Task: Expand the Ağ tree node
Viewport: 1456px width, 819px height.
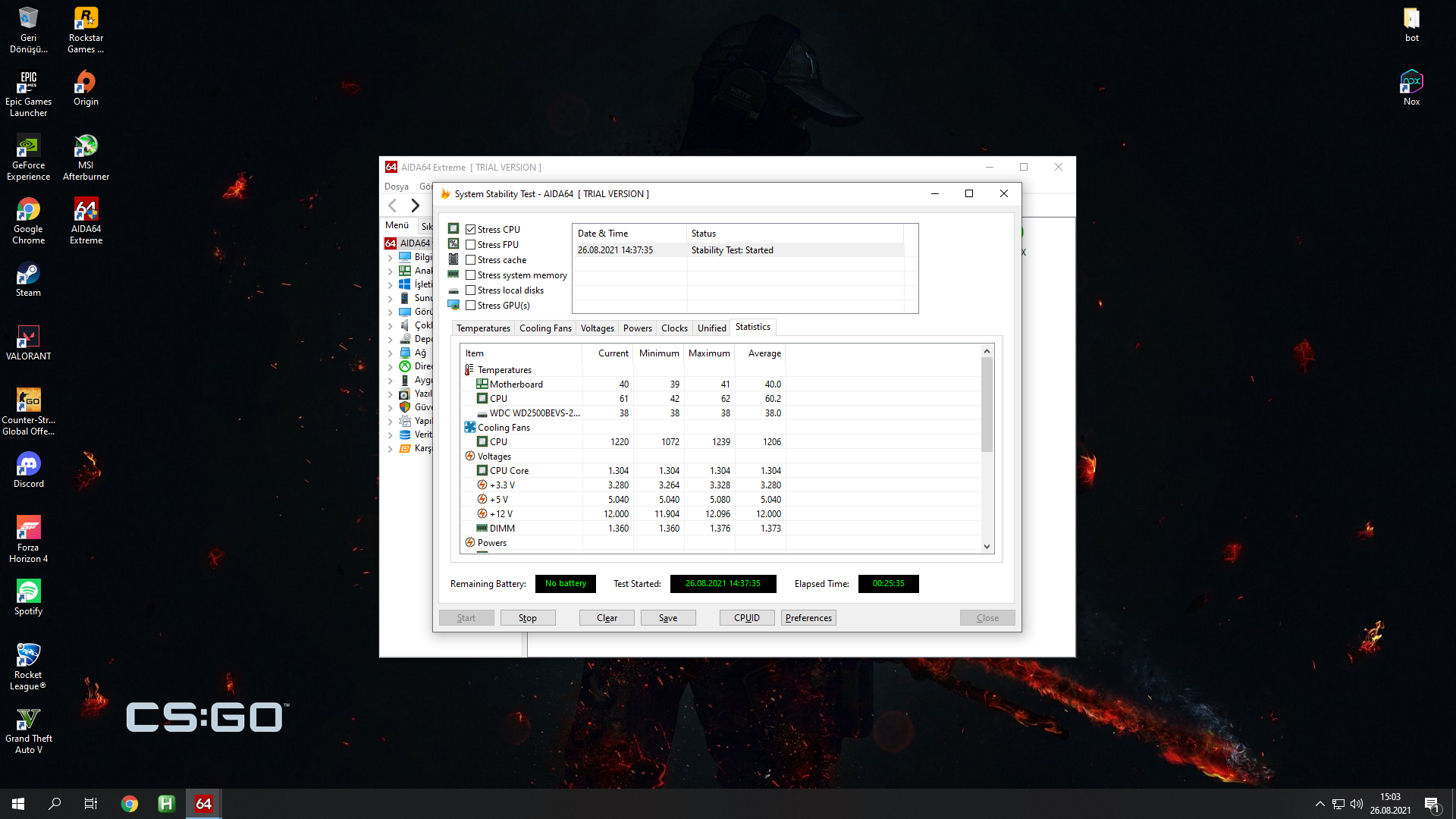Action: (x=391, y=353)
